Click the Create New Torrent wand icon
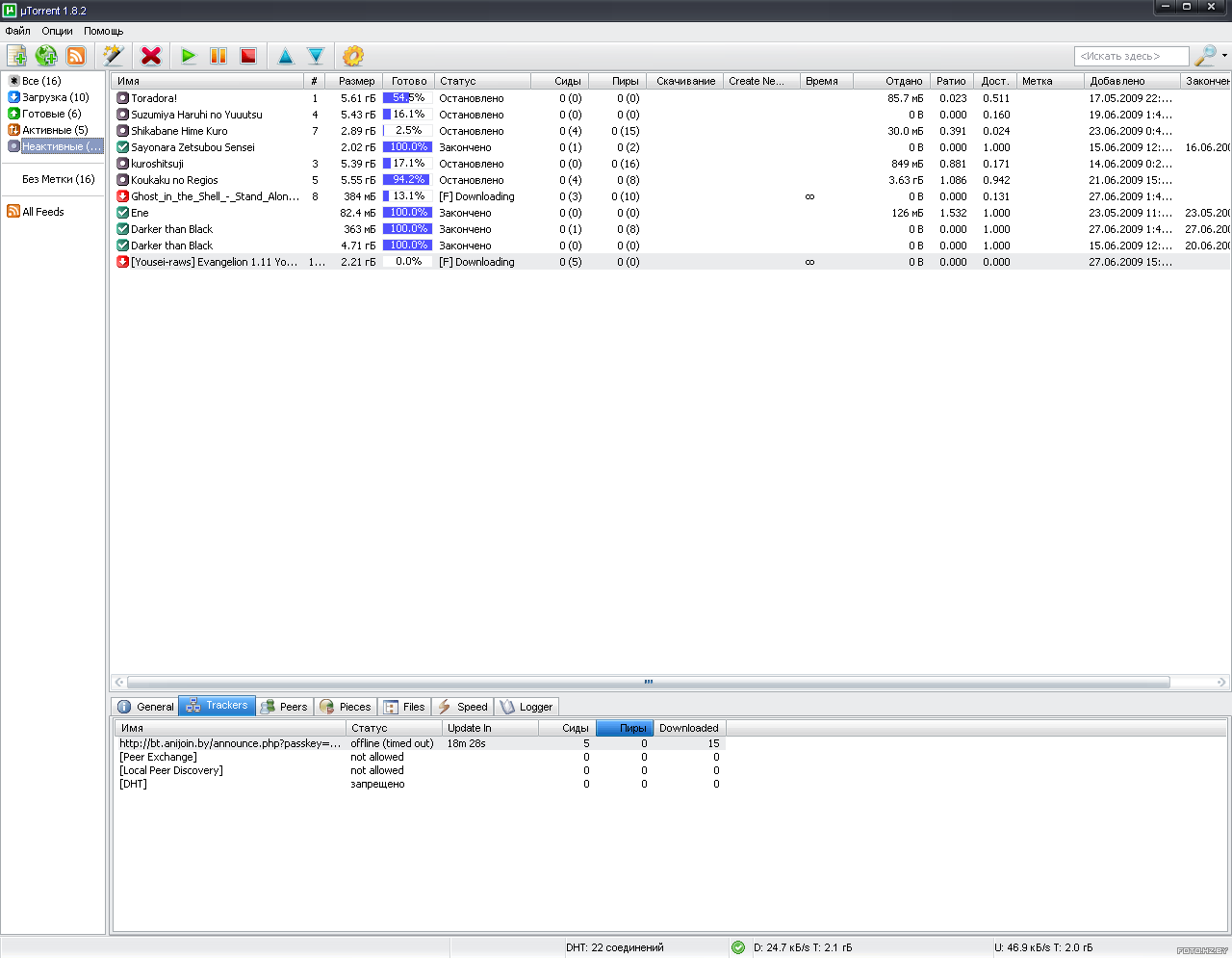 (x=114, y=56)
